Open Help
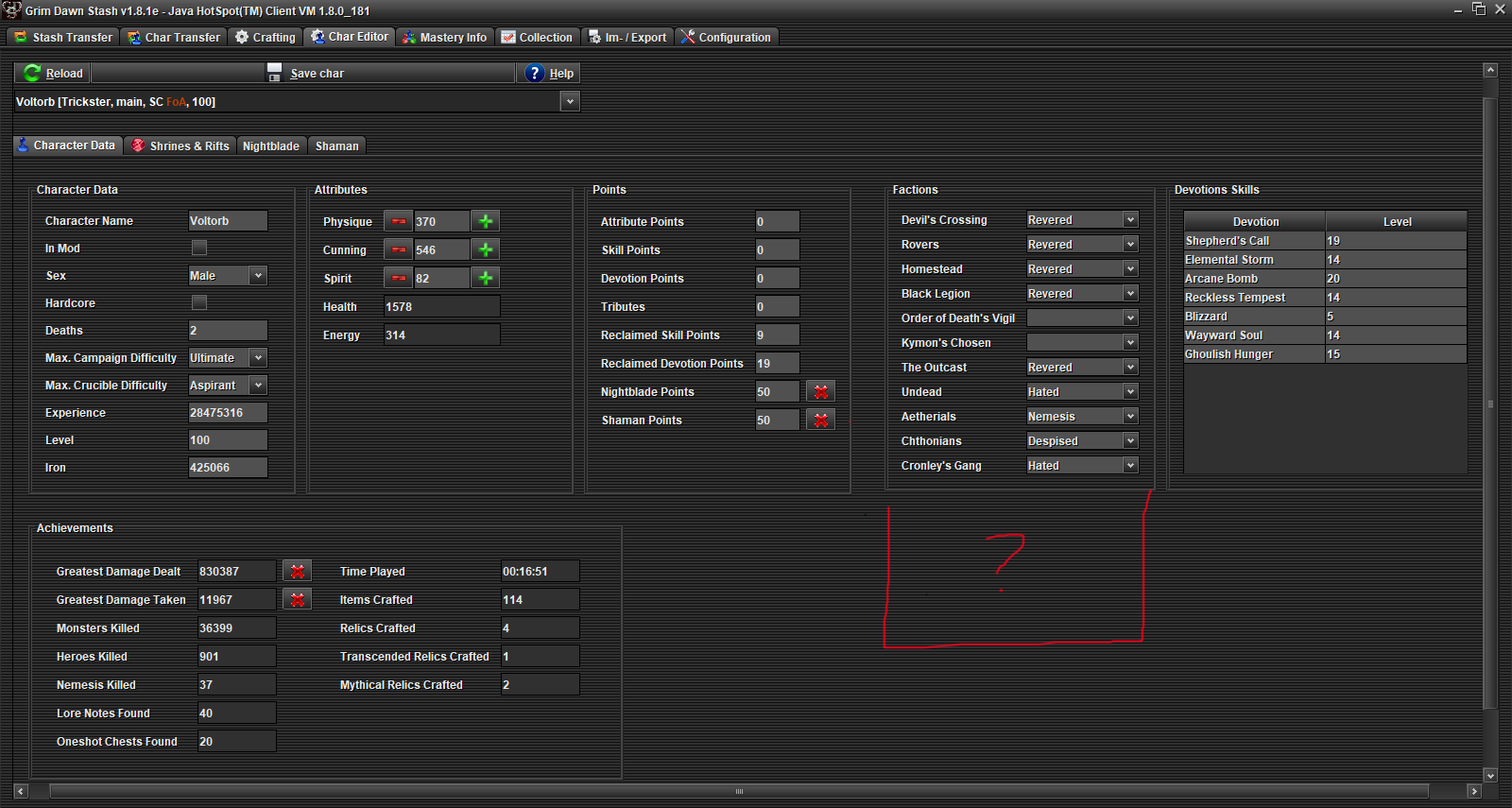The height and width of the screenshot is (808, 1512). (548, 73)
